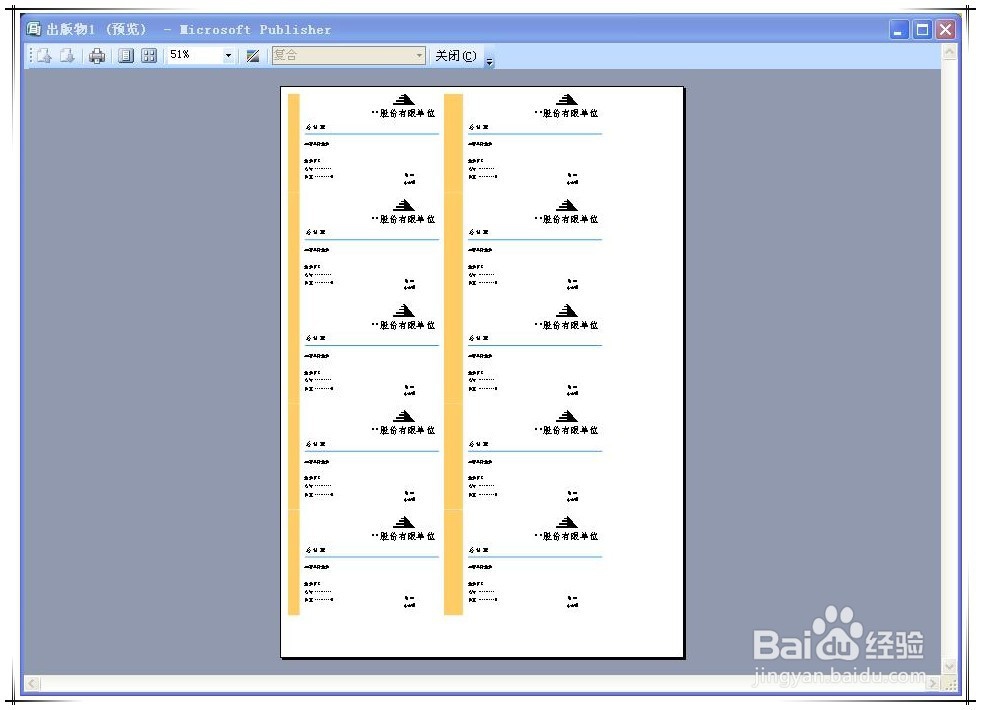Minimize the Publisher preview window

point(898,29)
